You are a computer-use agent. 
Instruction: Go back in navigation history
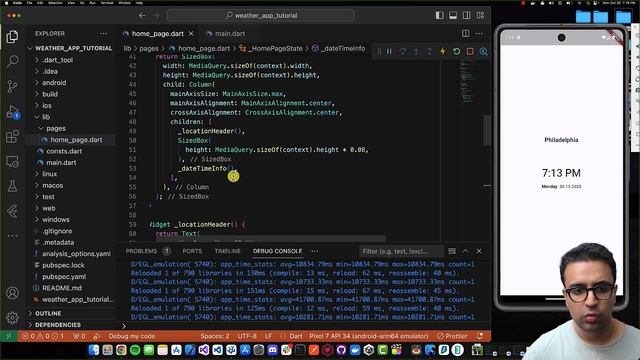coord(142,16)
